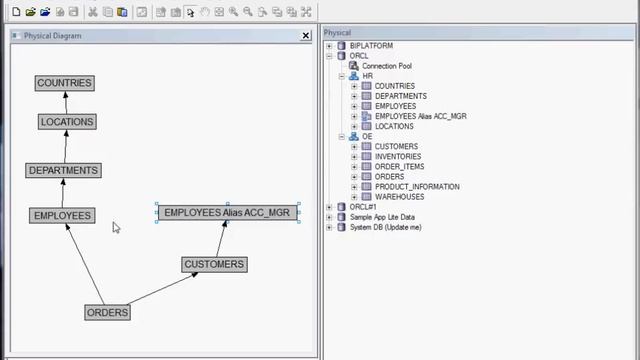The width and height of the screenshot is (640, 360).
Task: Select the DEPARTMENTS box in diagram
Action: (x=63, y=170)
